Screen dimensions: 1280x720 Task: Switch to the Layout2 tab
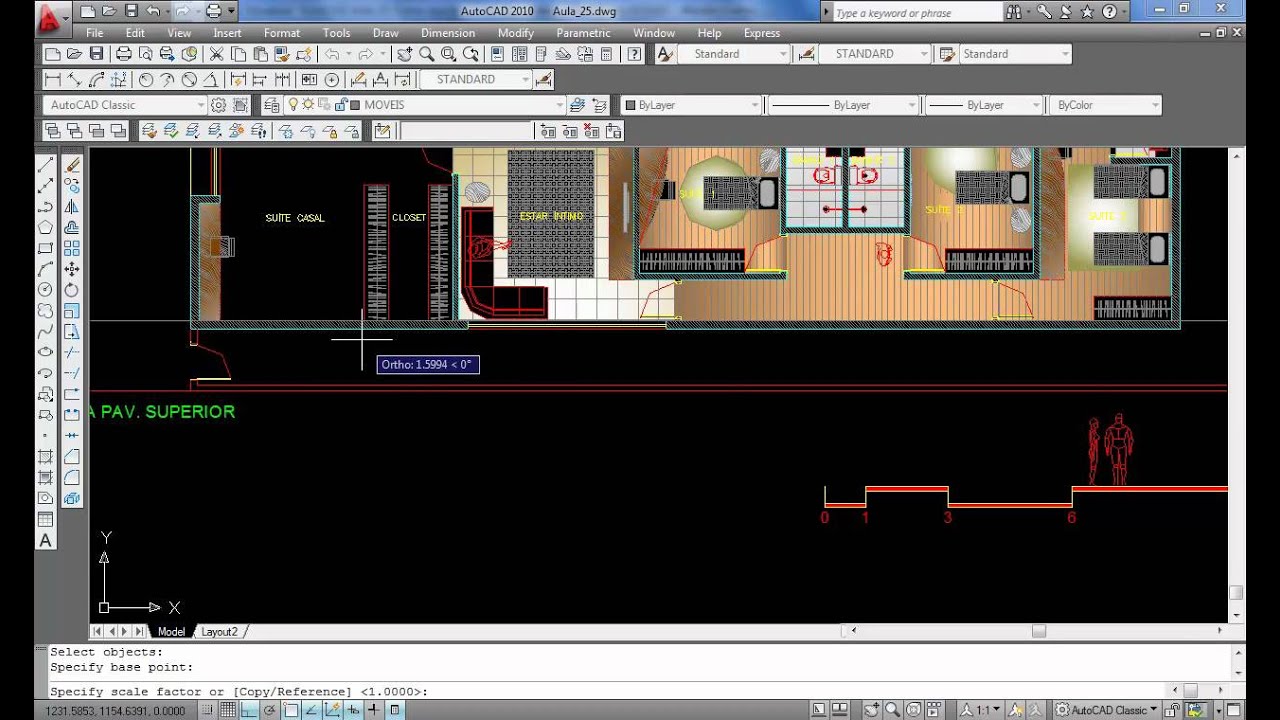[220, 632]
